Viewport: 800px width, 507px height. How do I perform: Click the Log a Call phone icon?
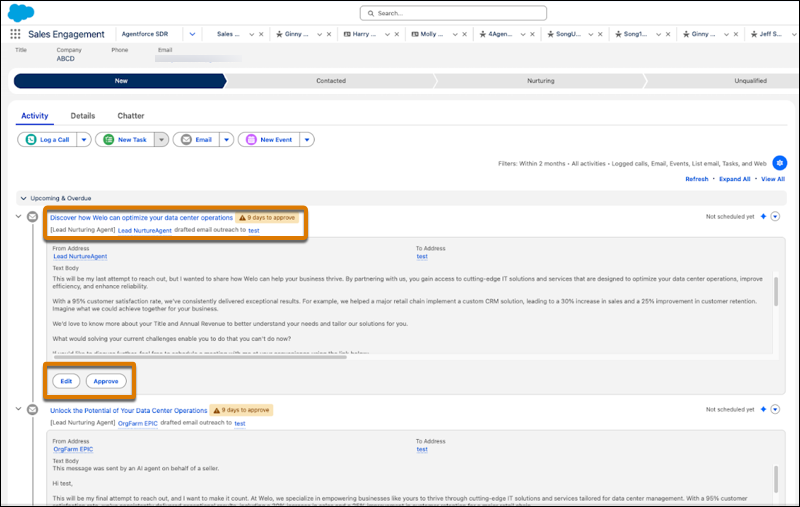click(31, 139)
